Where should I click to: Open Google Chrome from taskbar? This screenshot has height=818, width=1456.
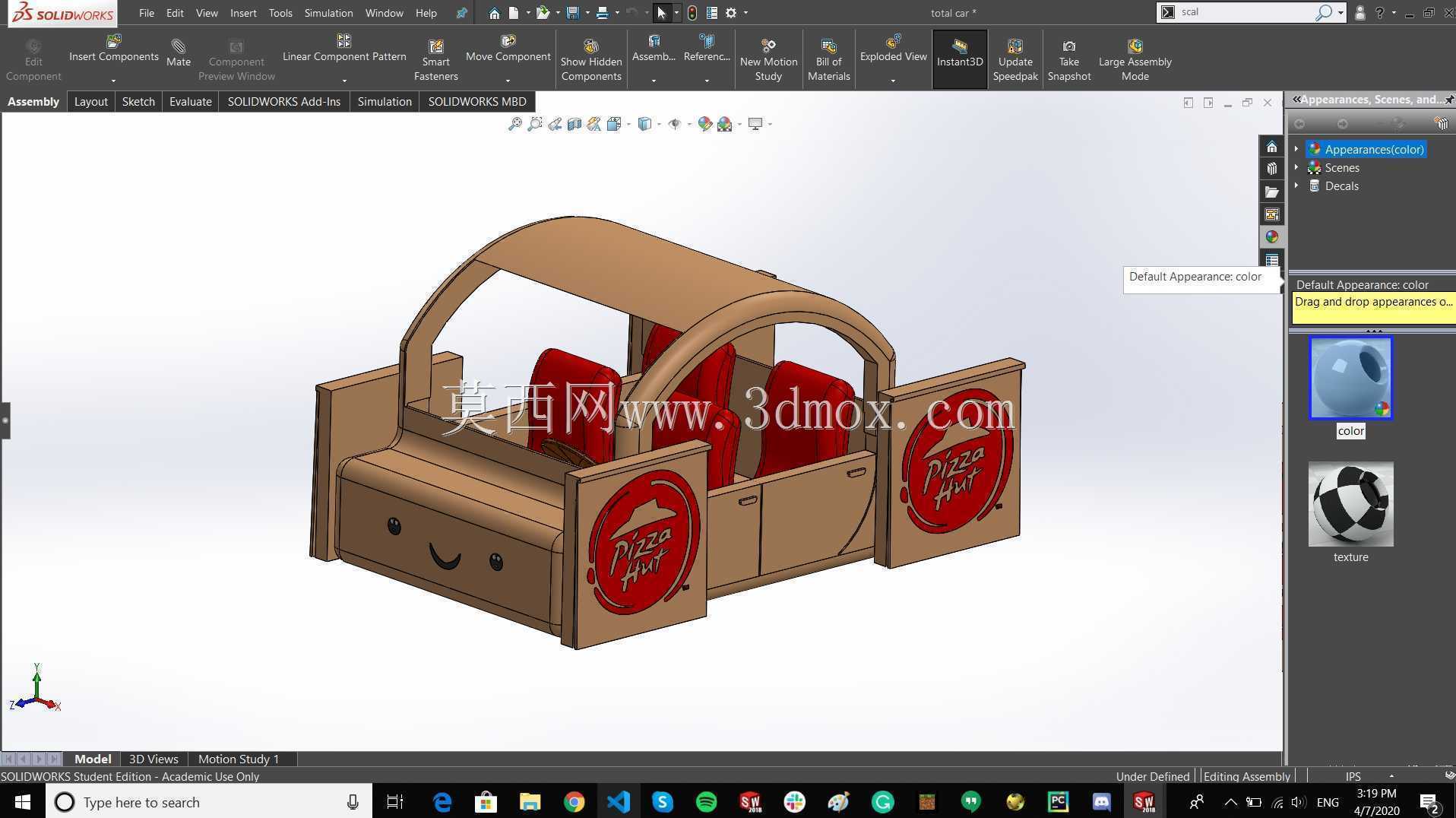574,802
